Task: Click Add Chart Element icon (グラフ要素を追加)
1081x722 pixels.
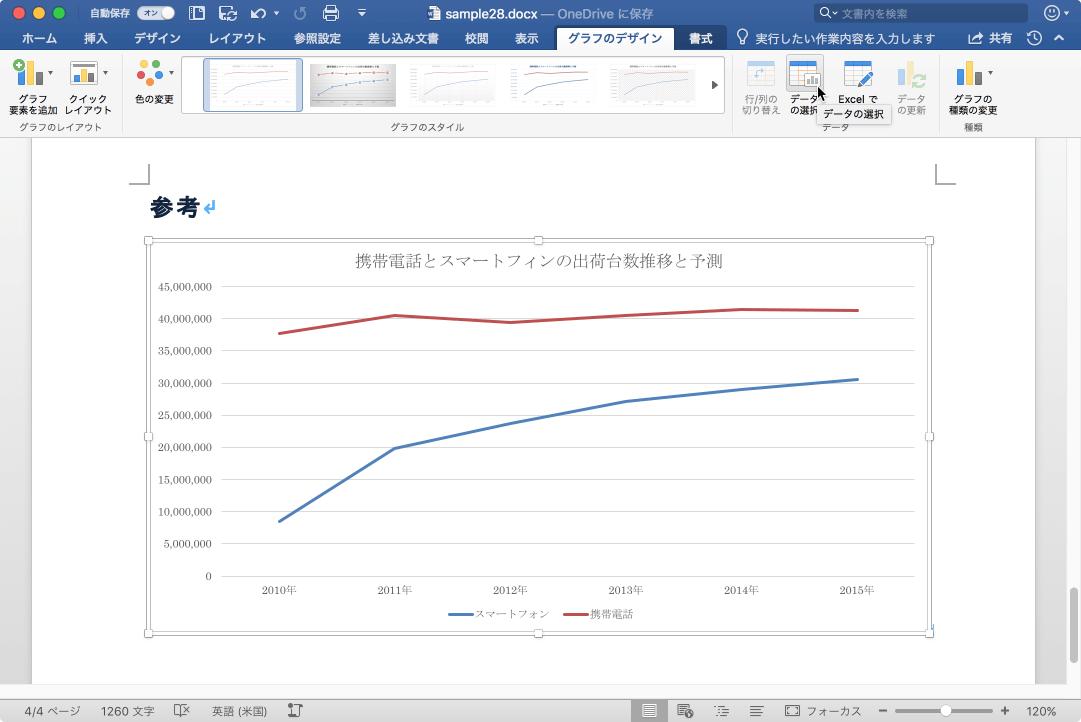Action: coord(28,73)
